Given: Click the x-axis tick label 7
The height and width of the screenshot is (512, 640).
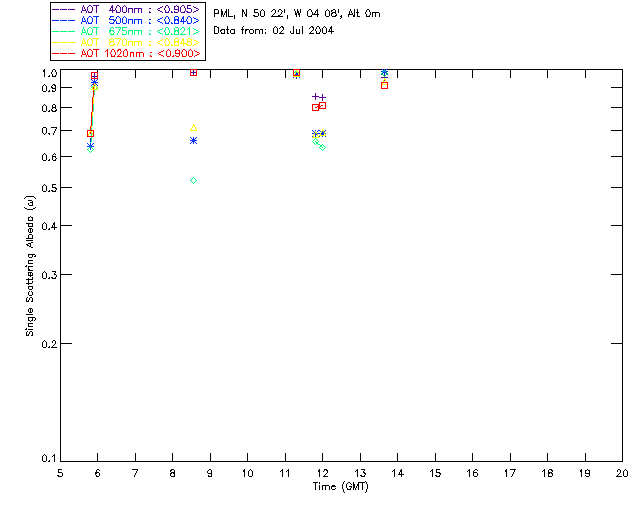Looking at the screenshot, I should (x=135, y=473).
